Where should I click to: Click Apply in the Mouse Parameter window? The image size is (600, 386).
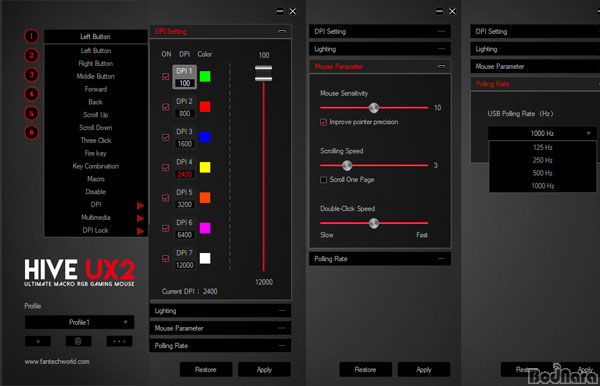[424, 370]
